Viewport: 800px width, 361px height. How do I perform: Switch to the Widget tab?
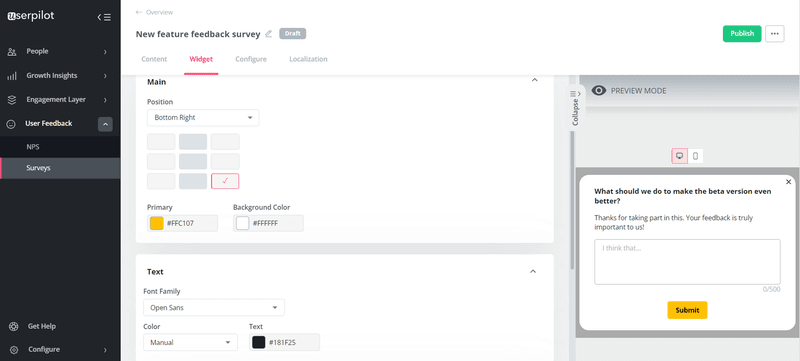tap(201, 59)
